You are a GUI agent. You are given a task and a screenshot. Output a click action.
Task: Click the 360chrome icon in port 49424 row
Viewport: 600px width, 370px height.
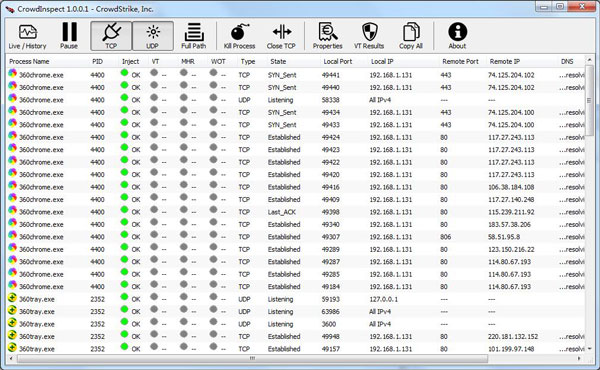point(13,135)
